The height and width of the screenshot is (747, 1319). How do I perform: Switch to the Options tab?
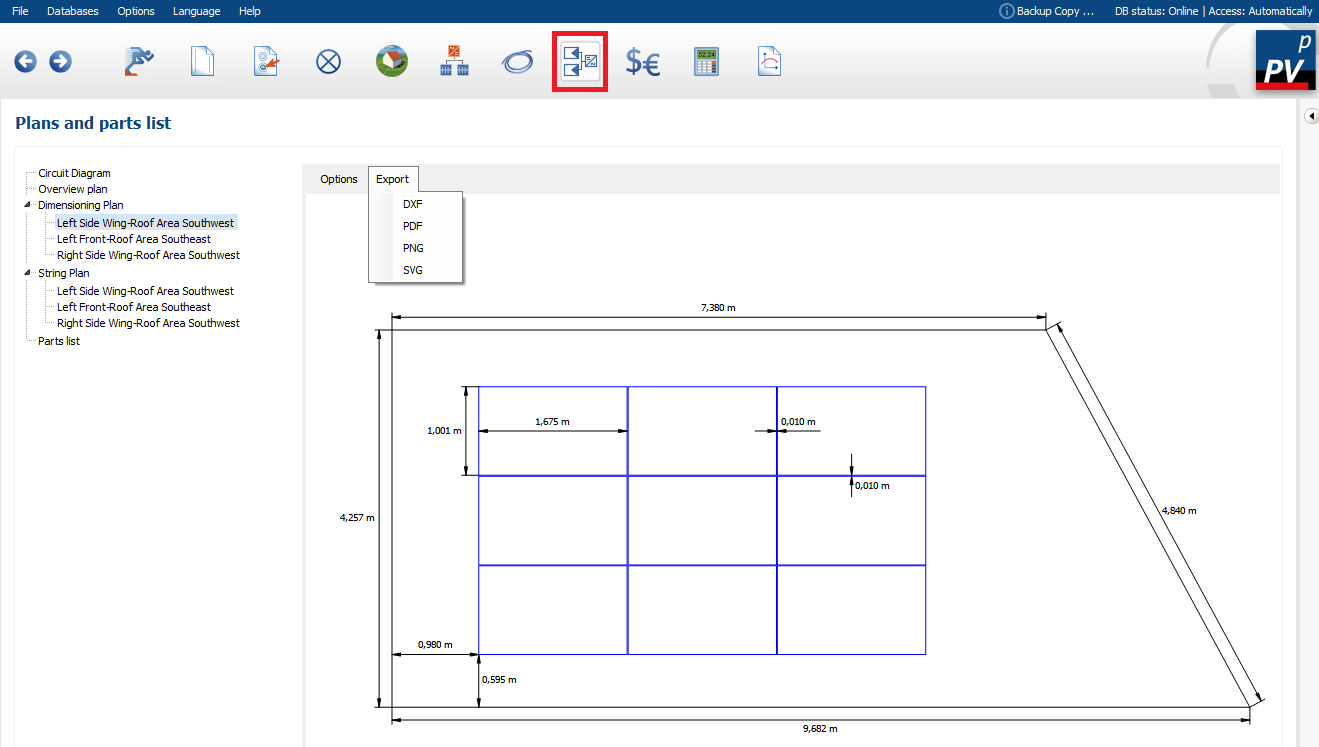coord(338,179)
